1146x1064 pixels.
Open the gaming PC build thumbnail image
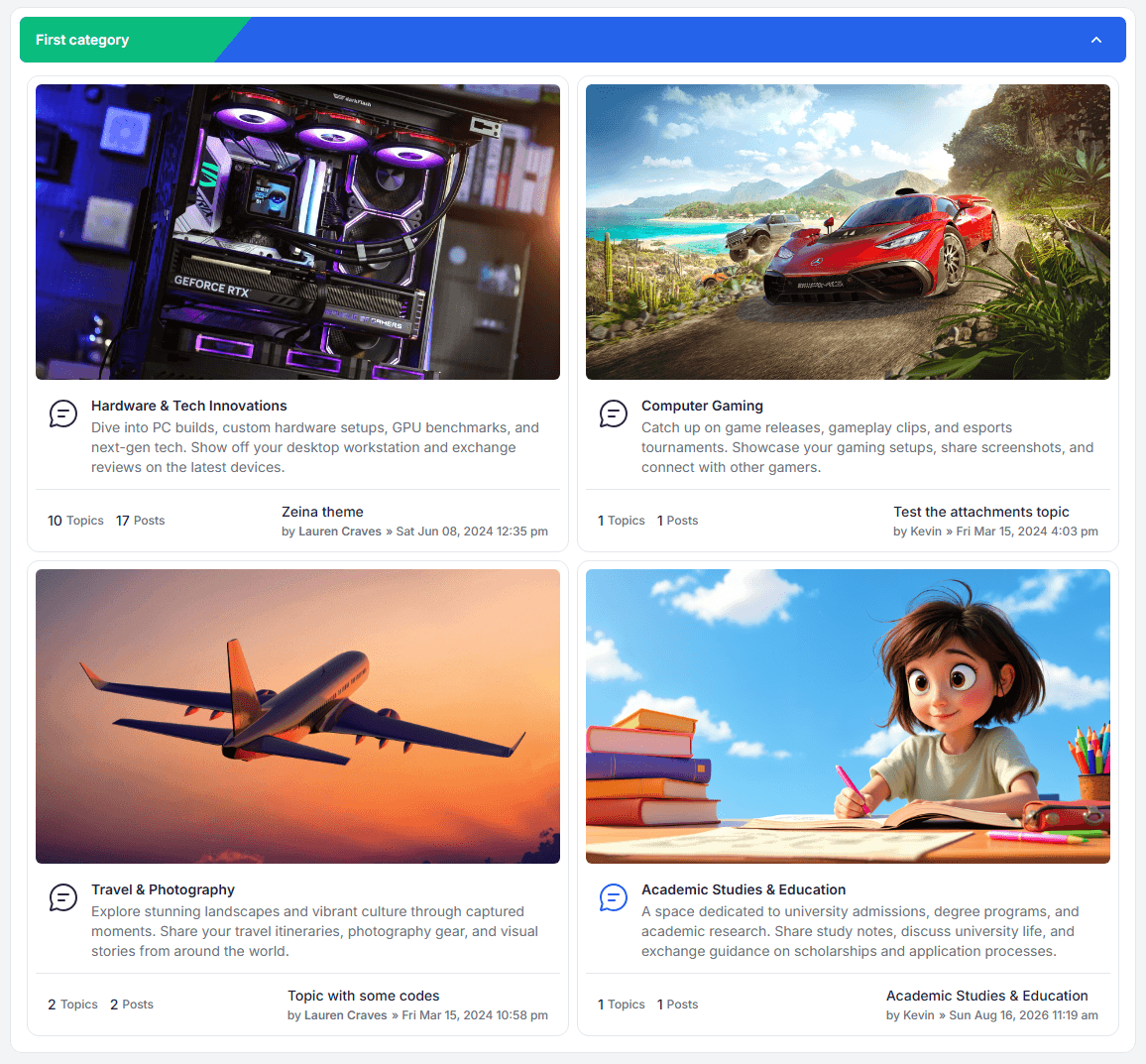(297, 232)
